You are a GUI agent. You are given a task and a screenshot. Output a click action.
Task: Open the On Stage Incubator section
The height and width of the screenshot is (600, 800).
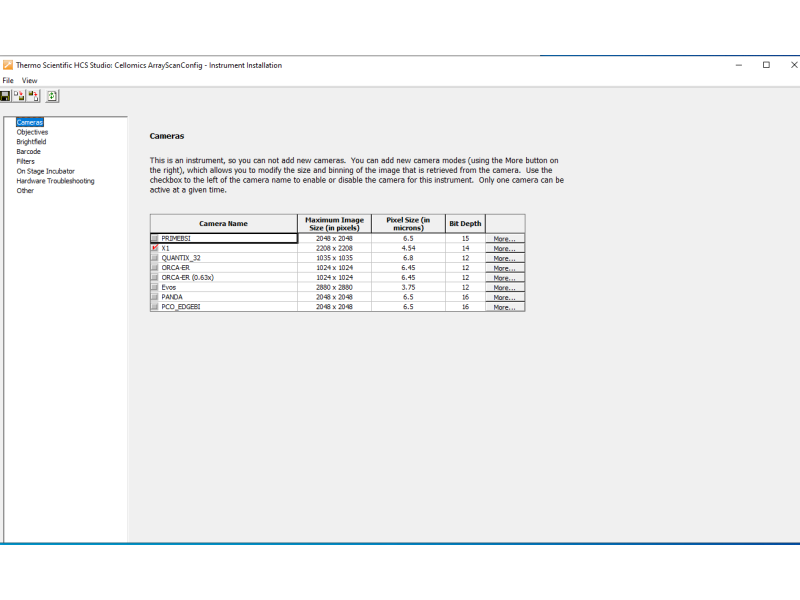click(45, 171)
